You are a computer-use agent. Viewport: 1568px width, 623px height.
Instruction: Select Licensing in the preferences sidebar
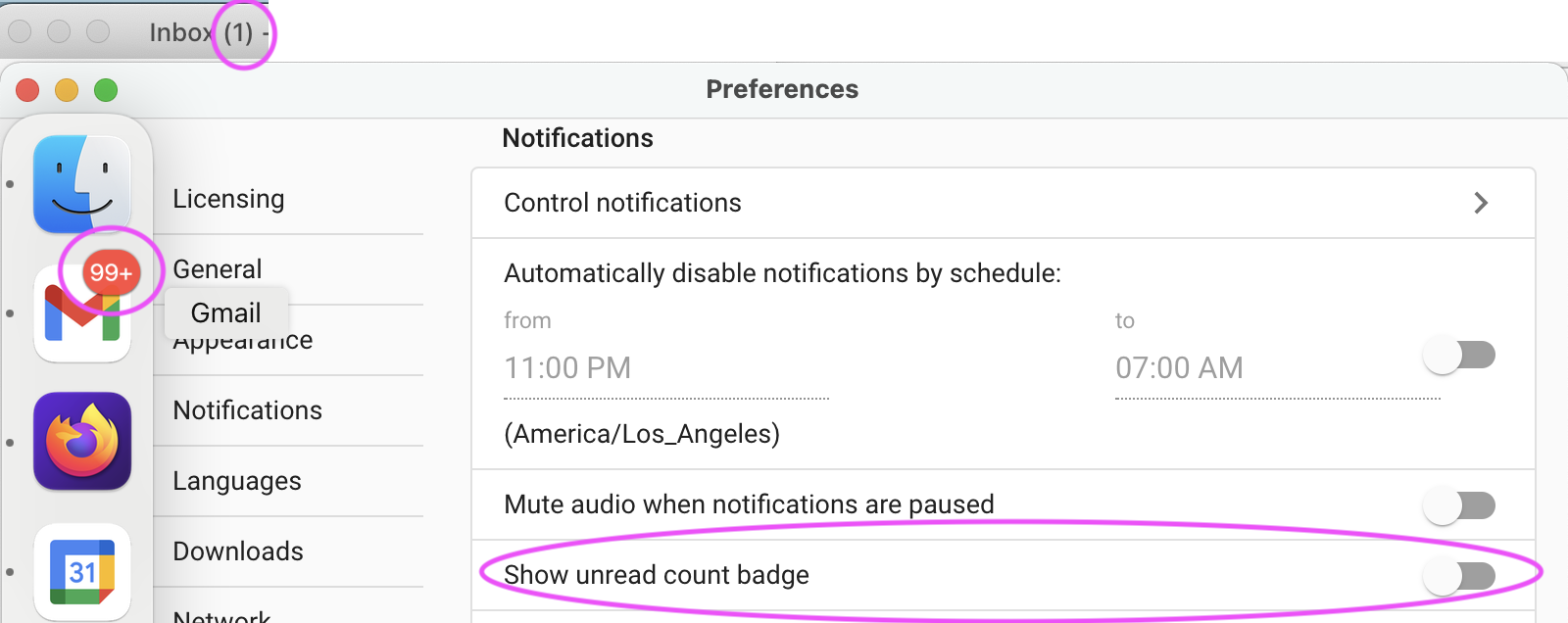[x=228, y=198]
